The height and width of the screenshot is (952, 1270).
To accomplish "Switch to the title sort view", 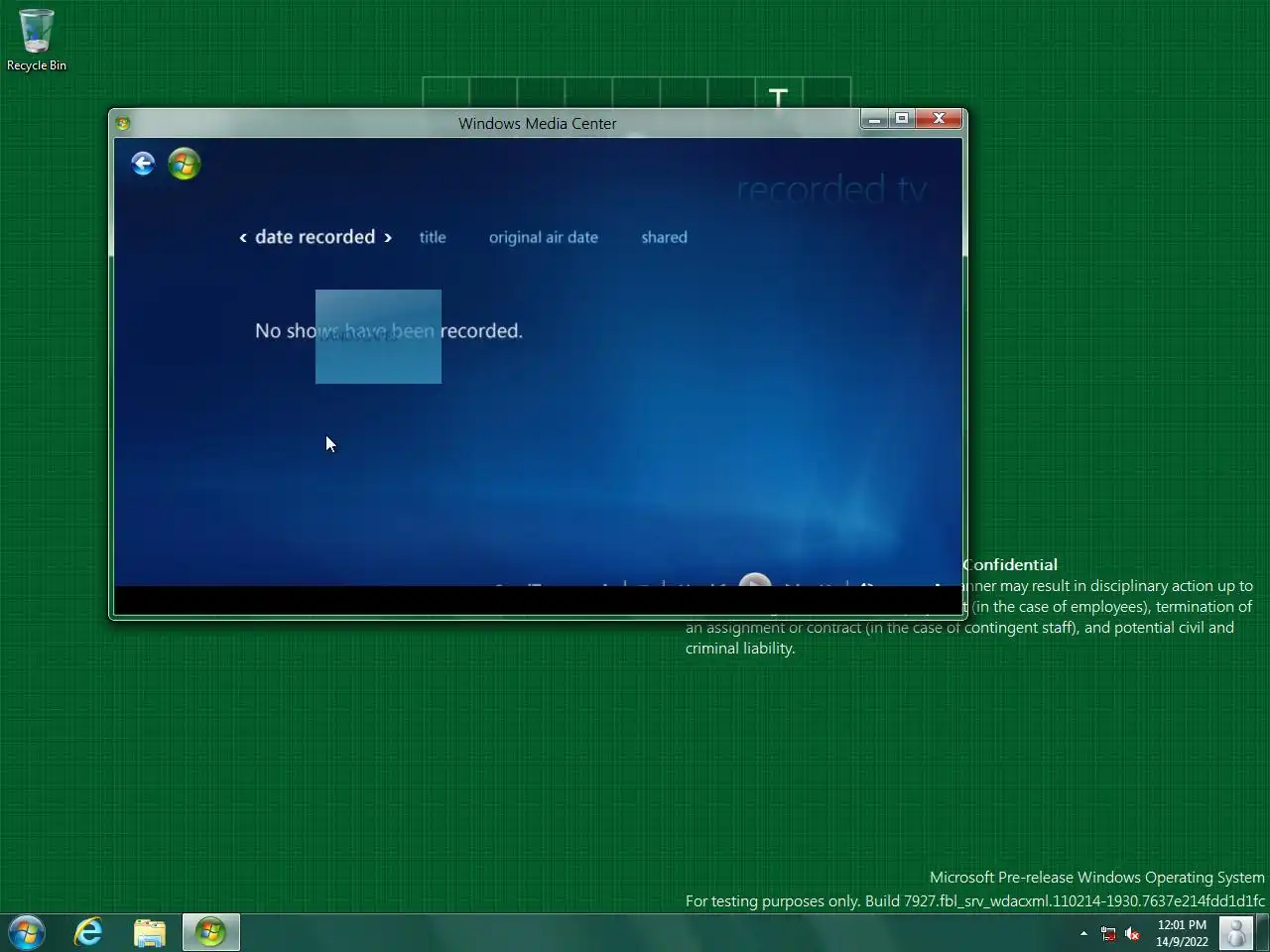I will (x=433, y=237).
